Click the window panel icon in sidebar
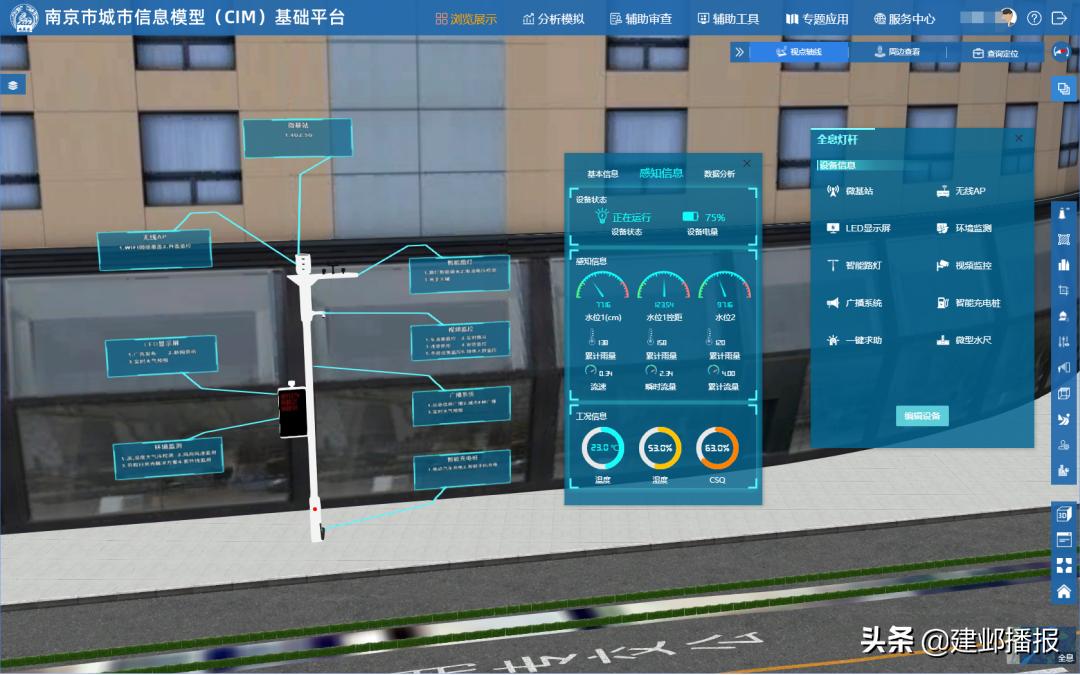Screen dimensions: 1080x675 (x=1064, y=540)
